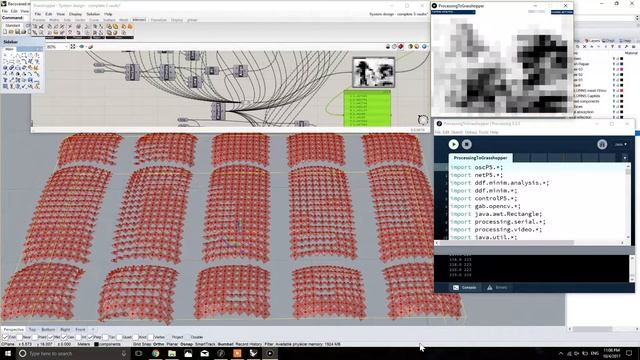This screenshot has height=360, width=640.
Task: Click the Processing editor vertical scrollbar
Action: (x=627, y=202)
